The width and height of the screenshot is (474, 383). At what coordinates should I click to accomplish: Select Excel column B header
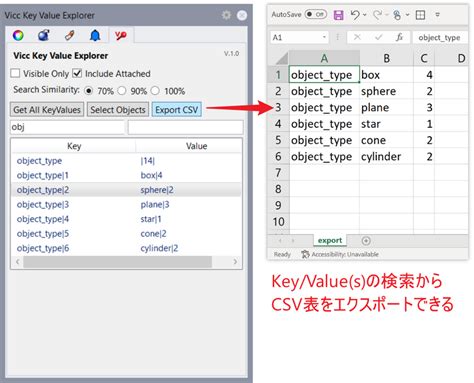tap(386, 58)
